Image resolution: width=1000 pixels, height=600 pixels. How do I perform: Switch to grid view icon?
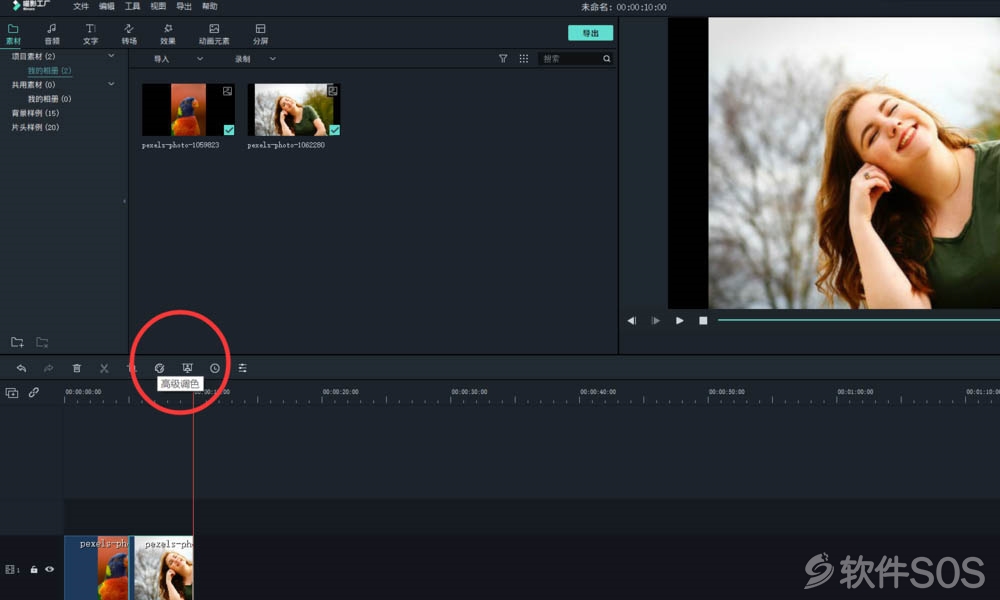click(524, 59)
